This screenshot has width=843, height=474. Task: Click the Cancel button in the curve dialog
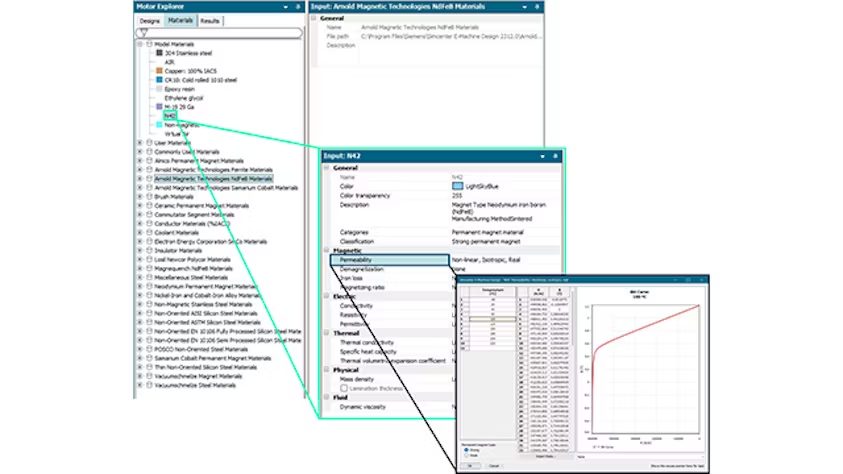(x=494, y=466)
